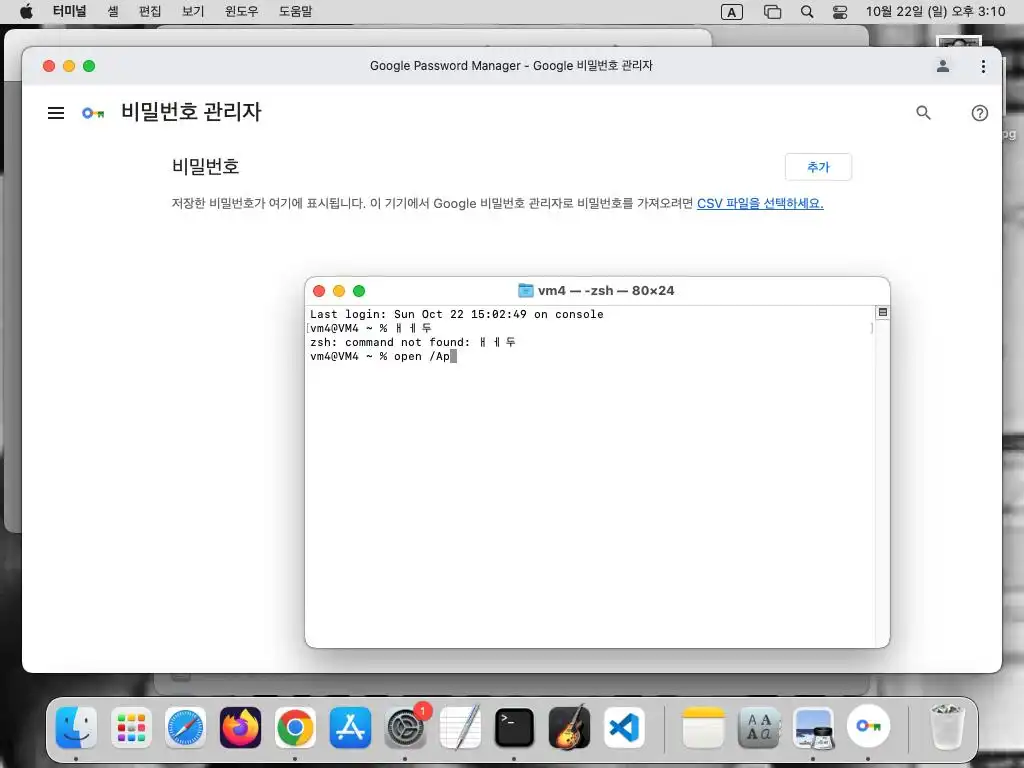Image resolution: width=1024 pixels, height=768 pixels.
Task: Switch to Terminal in the Dock
Action: point(514,727)
